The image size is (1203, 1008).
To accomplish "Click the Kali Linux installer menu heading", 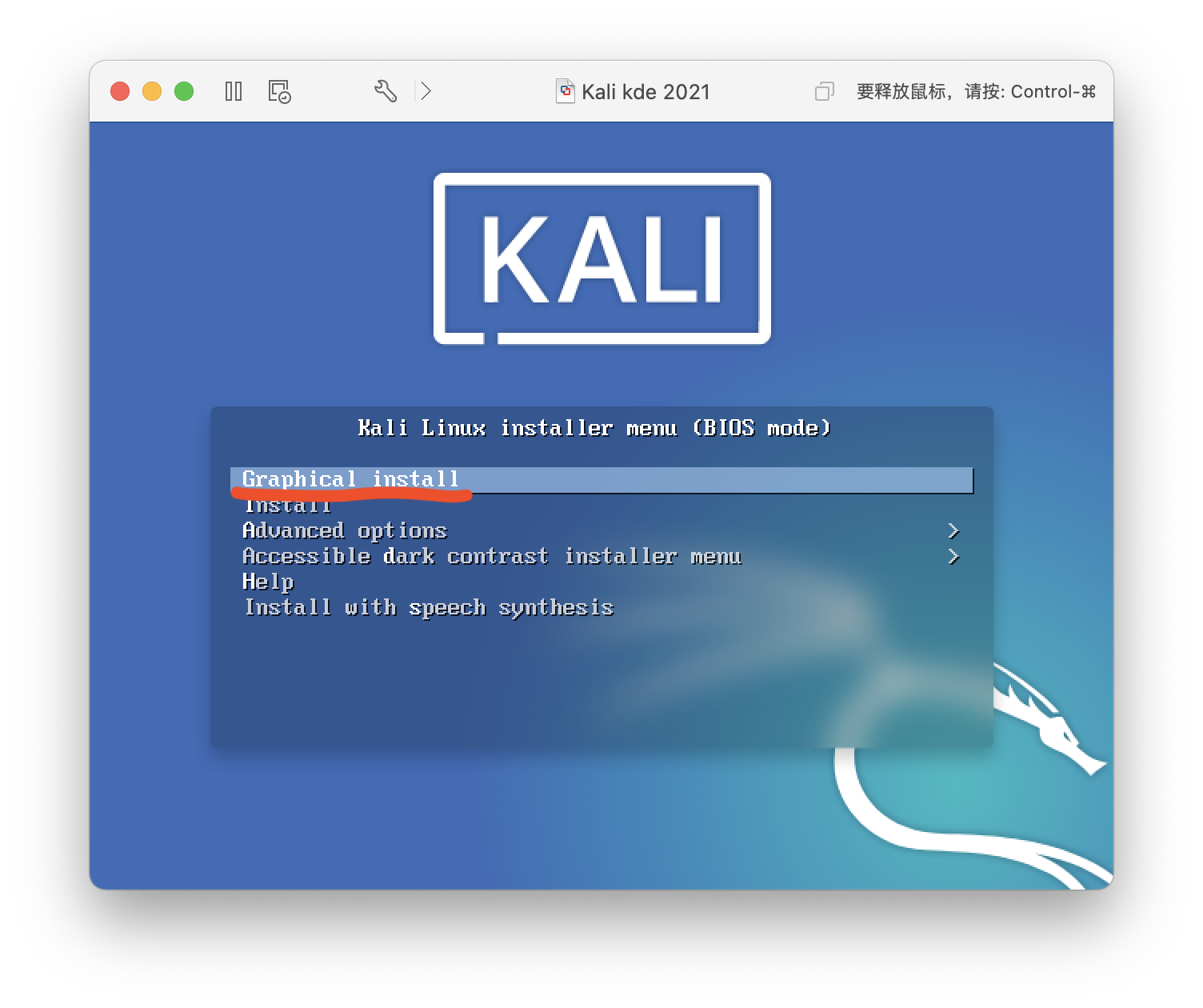I will click(594, 428).
